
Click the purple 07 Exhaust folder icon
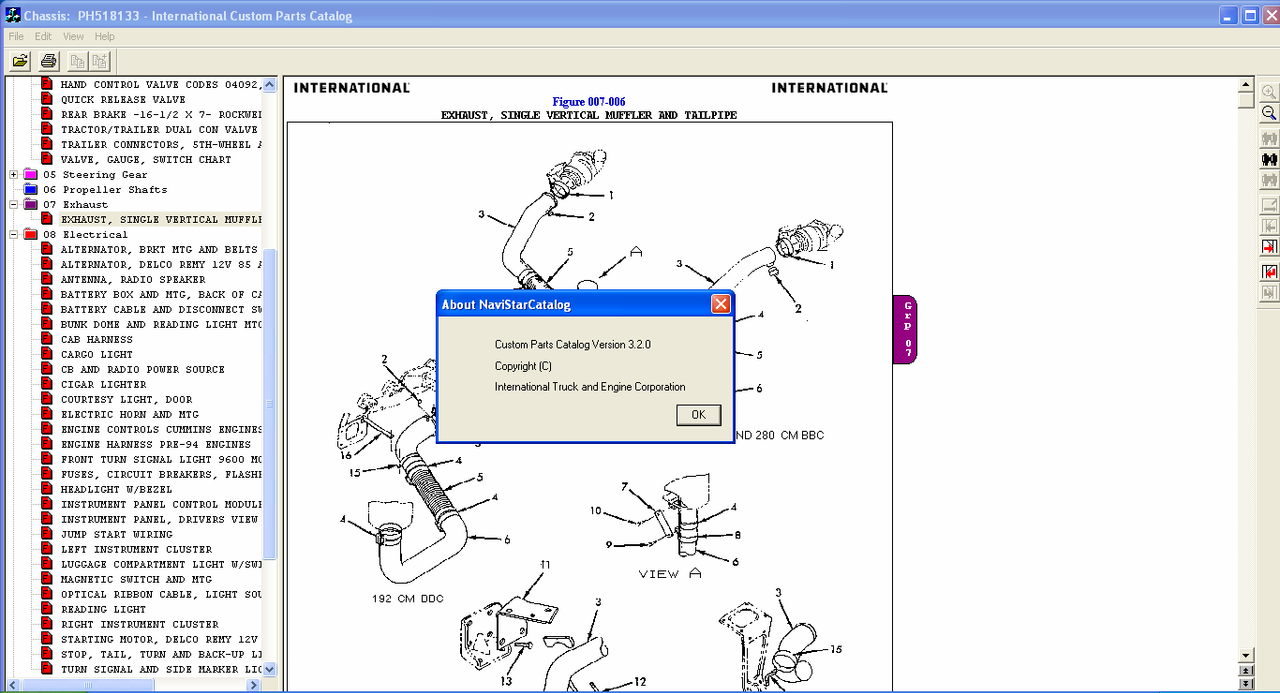pos(31,204)
